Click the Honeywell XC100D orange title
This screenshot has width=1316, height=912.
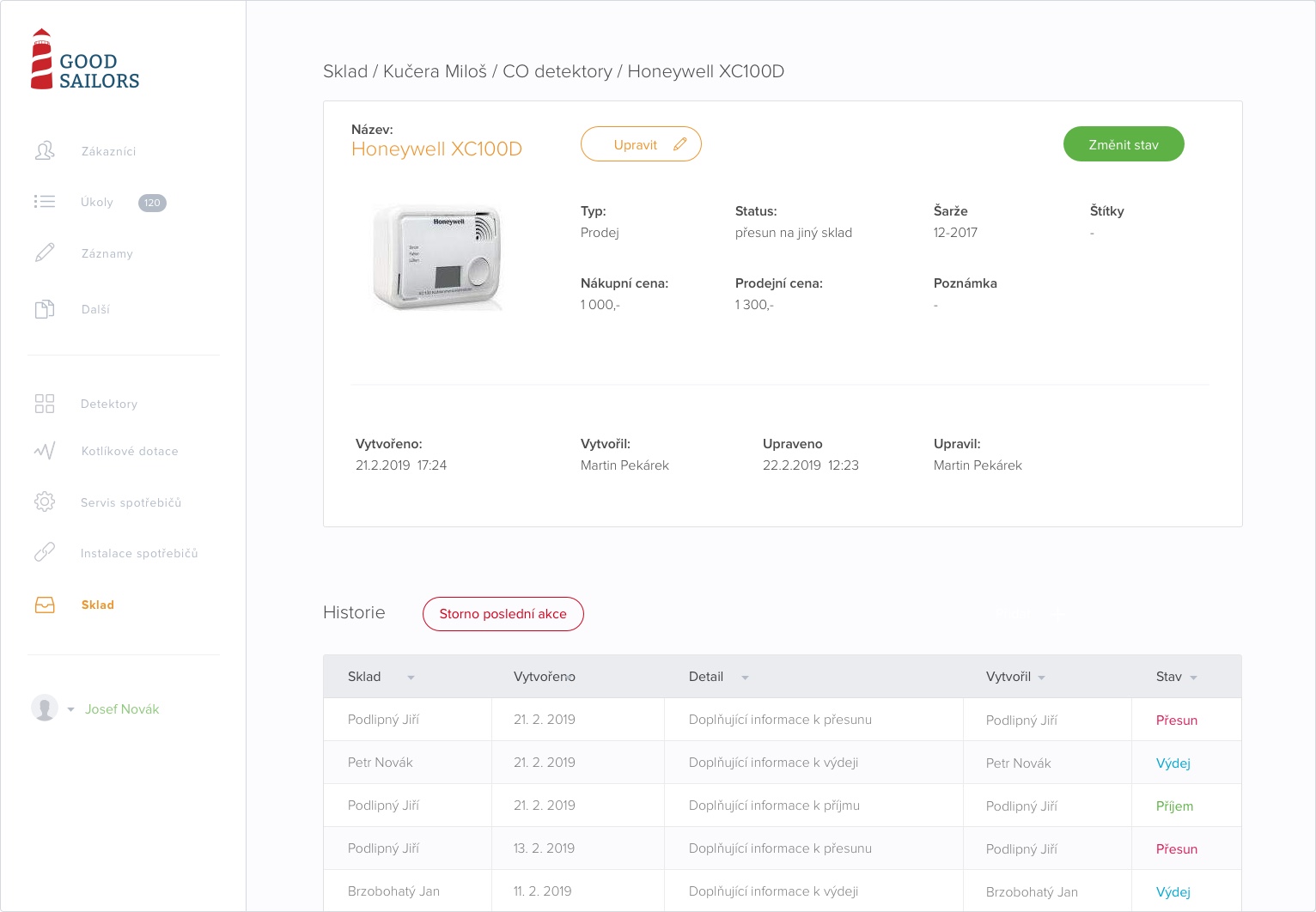coord(436,149)
